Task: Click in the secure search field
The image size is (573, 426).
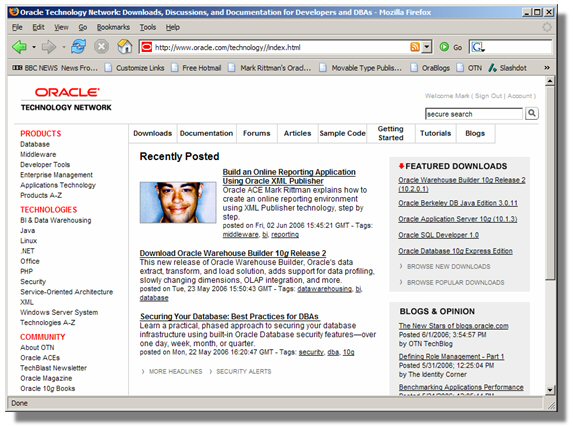Action: point(474,114)
